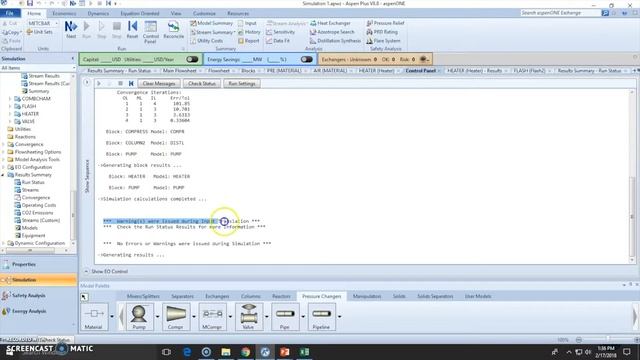
Task: Click the Reconcile icon
Action: click(173, 29)
